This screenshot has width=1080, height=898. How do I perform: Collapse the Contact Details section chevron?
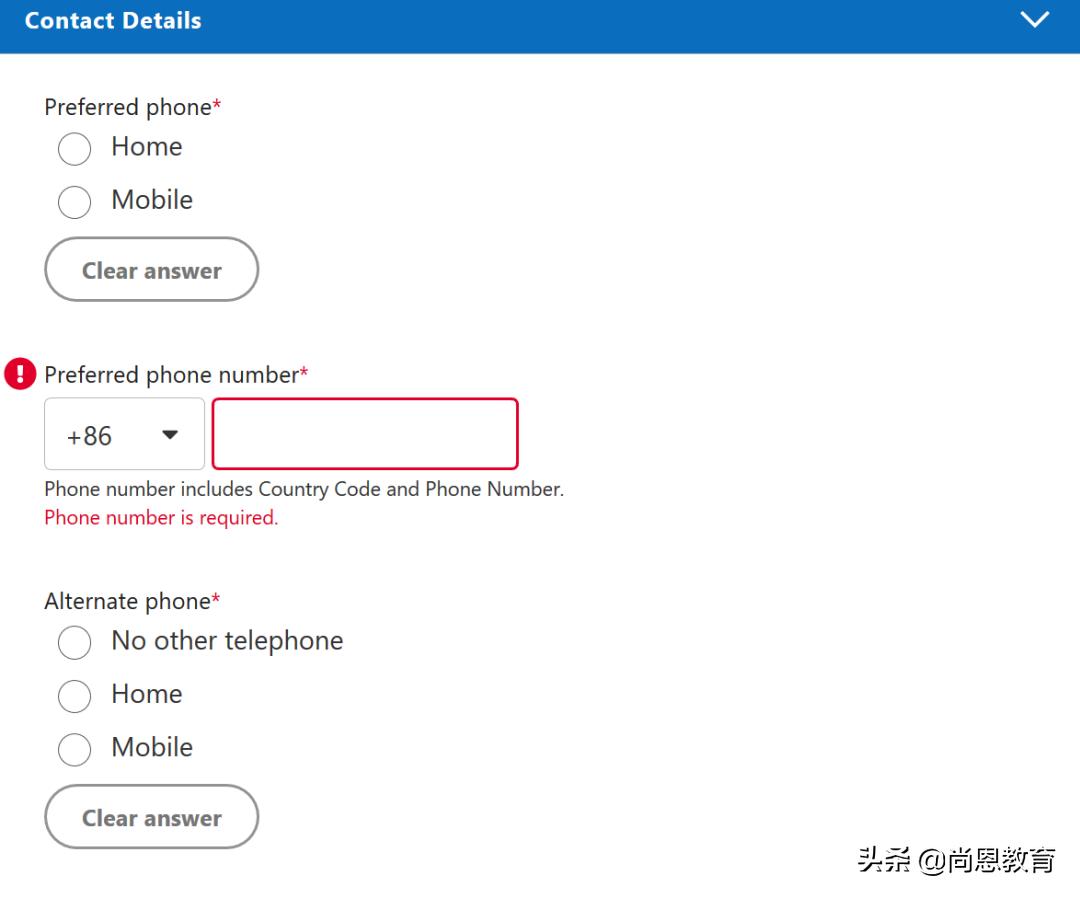[x=1034, y=20]
